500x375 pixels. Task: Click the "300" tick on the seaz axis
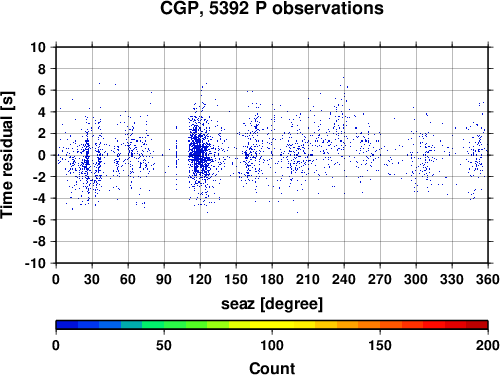(416, 279)
